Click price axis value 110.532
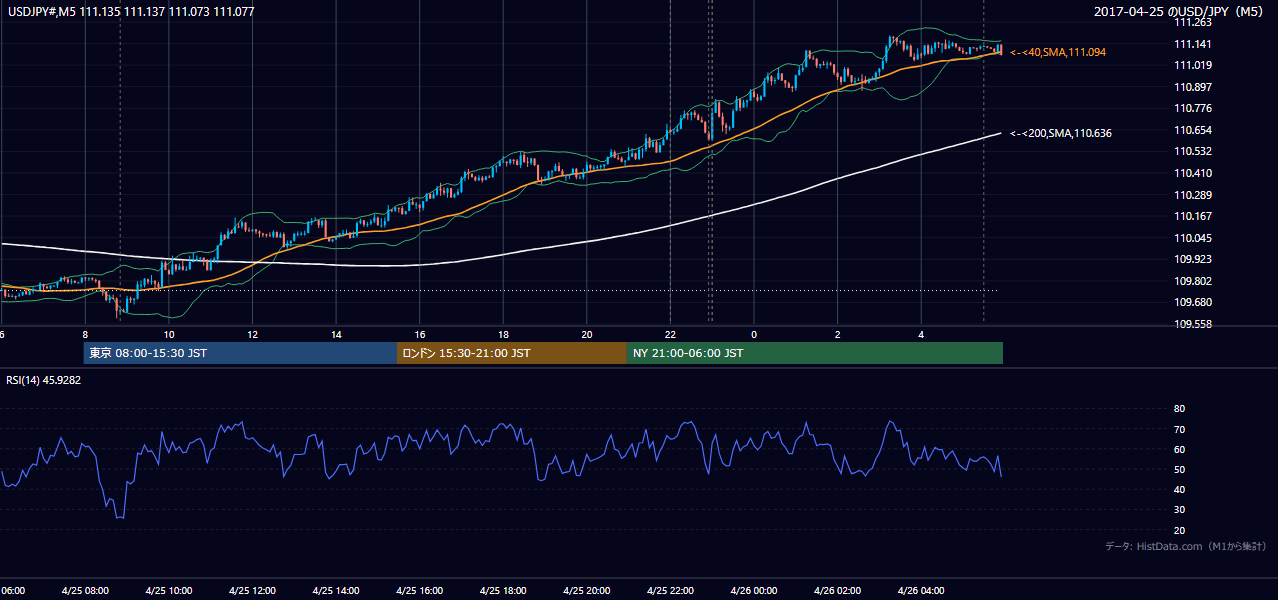1278x600 pixels. coord(1192,152)
